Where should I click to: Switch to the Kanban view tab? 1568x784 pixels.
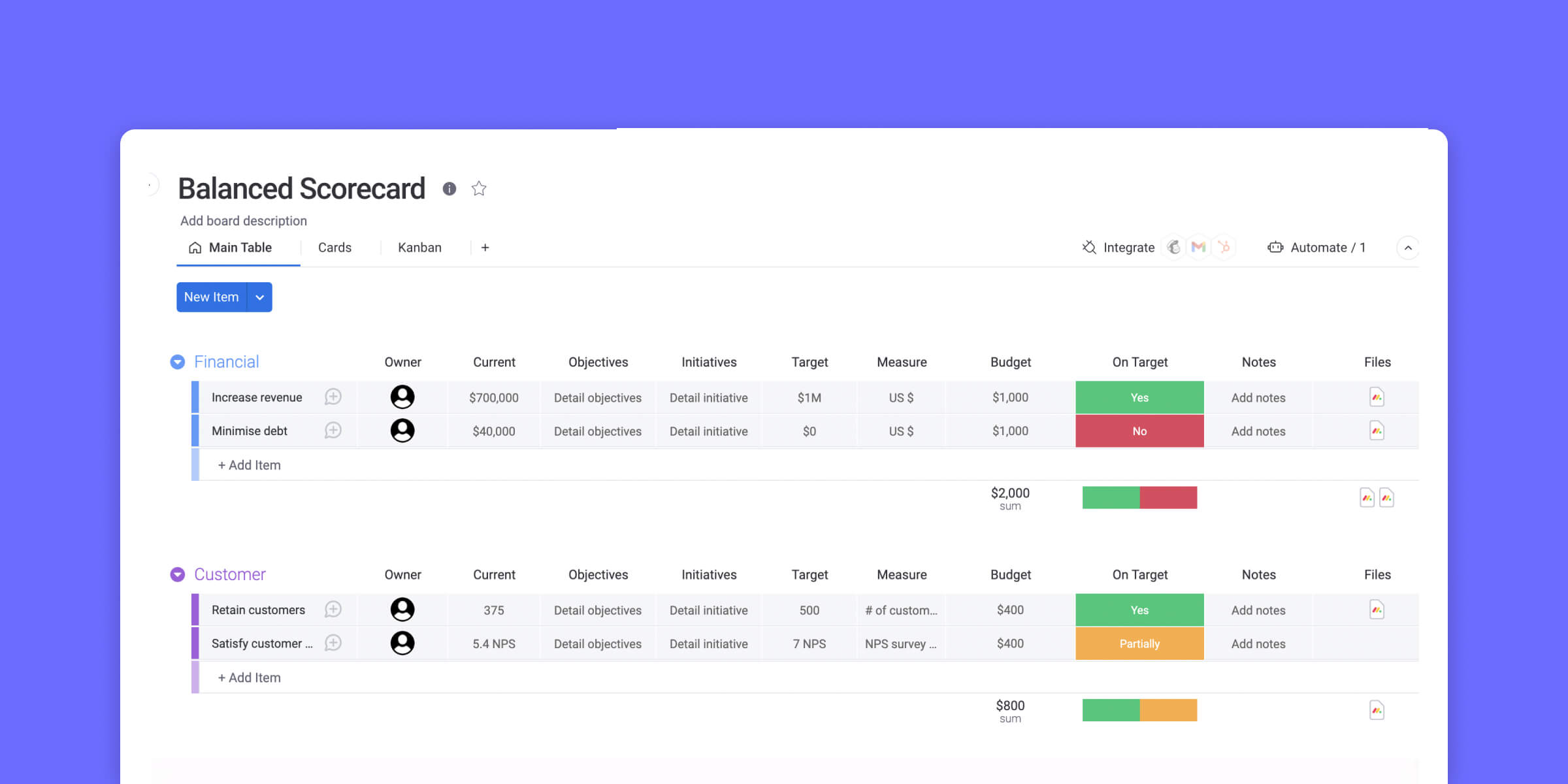coord(419,248)
